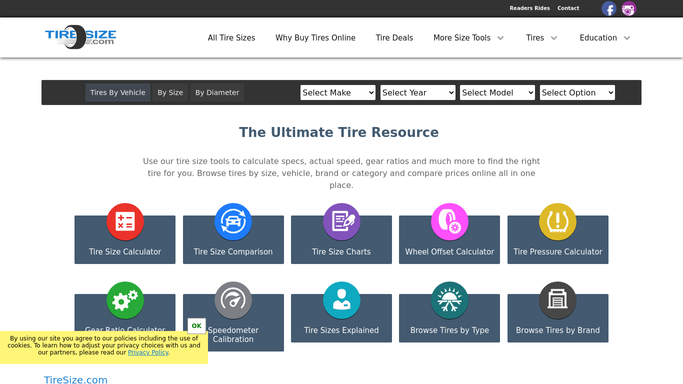Open the Tire Size Calculator icon

coord(125,222)
